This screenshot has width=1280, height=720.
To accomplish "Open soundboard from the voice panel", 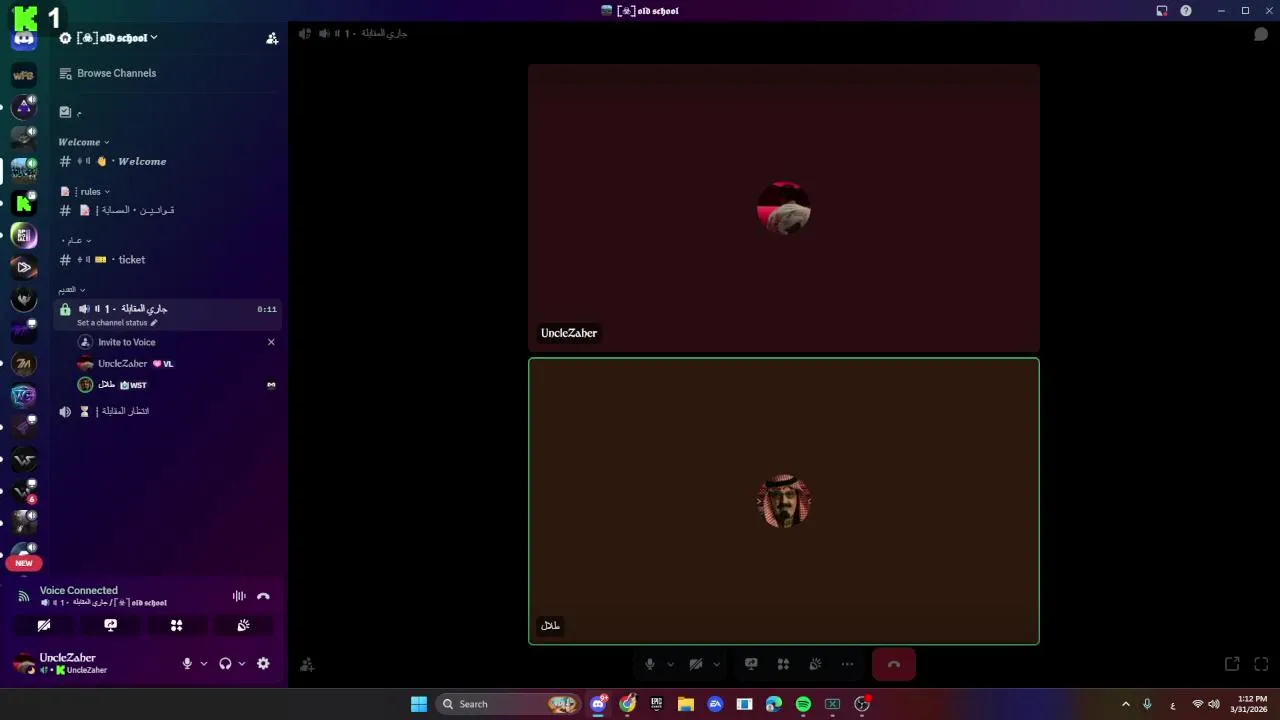I will click(243, 625).
